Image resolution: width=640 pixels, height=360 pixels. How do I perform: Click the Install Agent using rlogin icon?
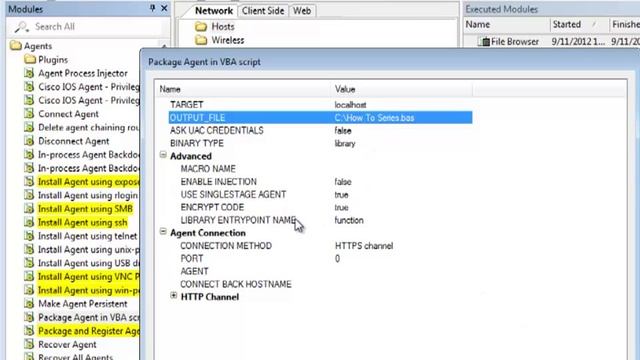29,195
